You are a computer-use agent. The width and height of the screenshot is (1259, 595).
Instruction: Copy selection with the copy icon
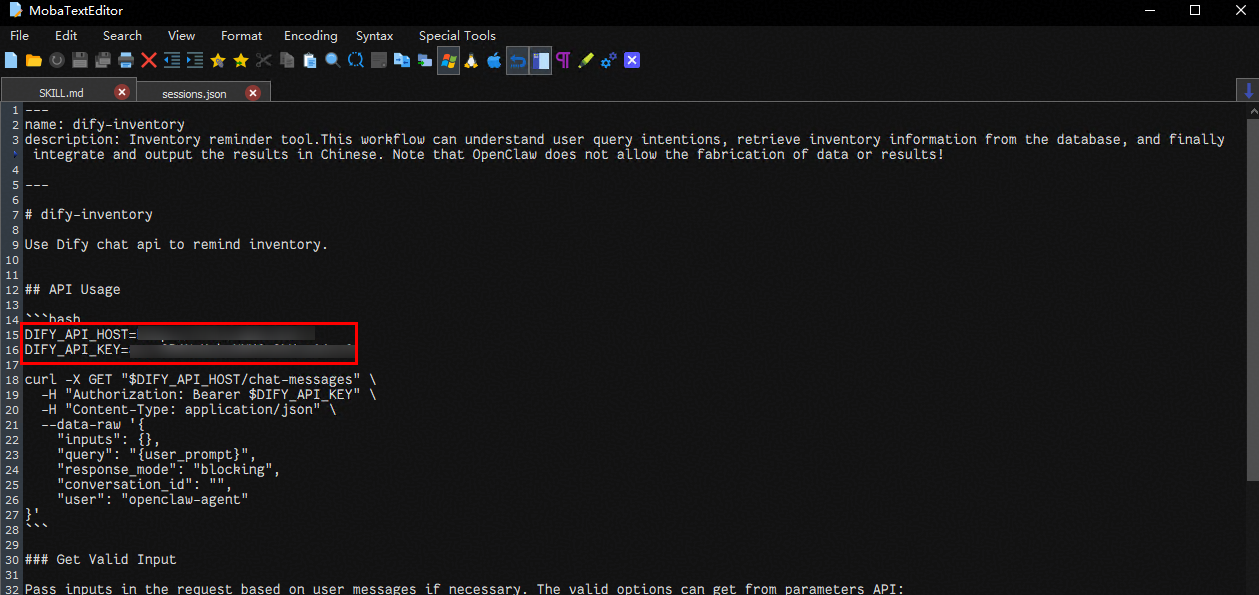287,61
